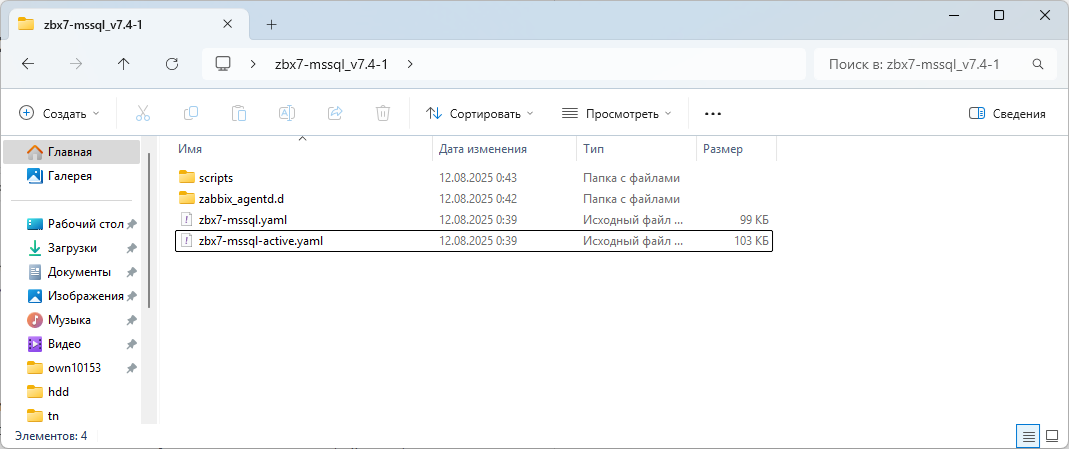The image size is (1069, 449).
Task: Click the 99 КБ size cell
Action: (x=753, y=219)
